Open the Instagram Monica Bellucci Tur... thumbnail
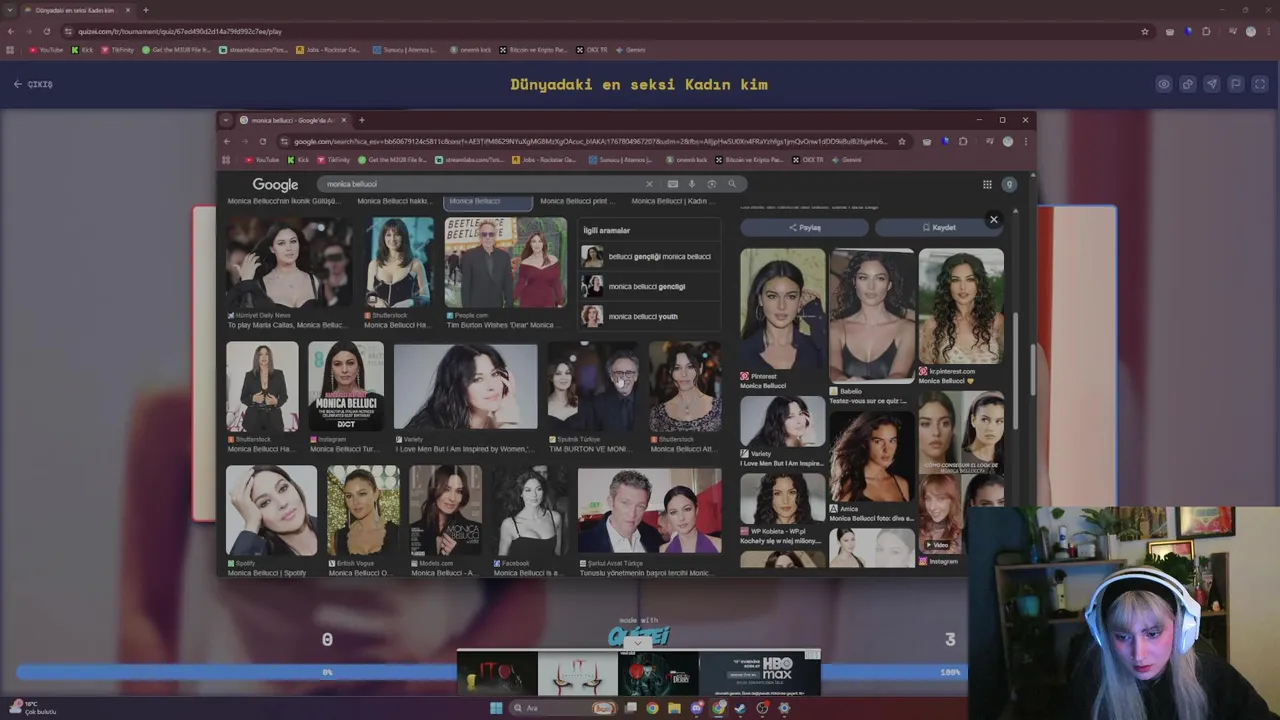 click(346, 388)
